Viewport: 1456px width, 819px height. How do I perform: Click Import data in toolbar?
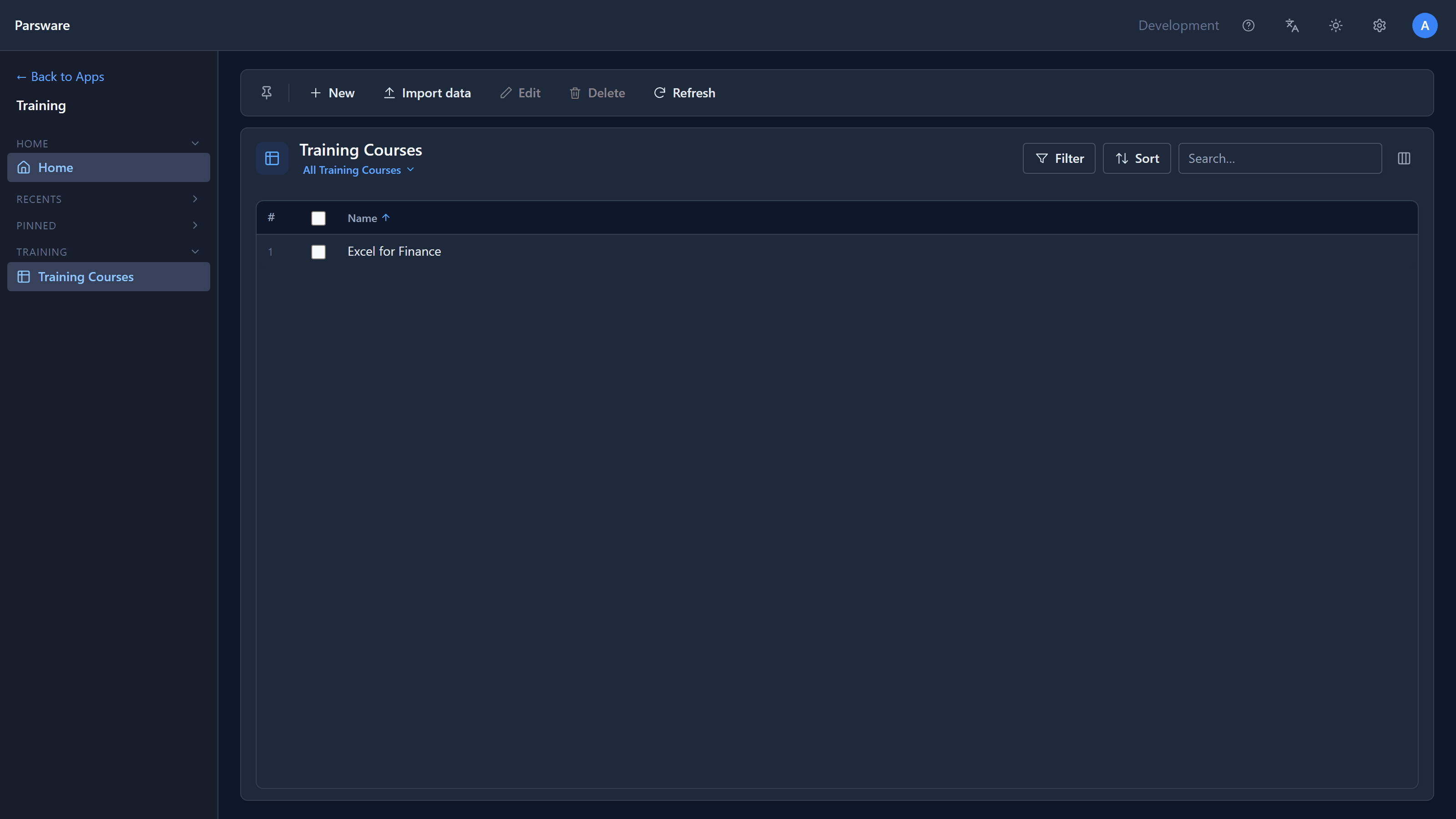tap(427, 93)
